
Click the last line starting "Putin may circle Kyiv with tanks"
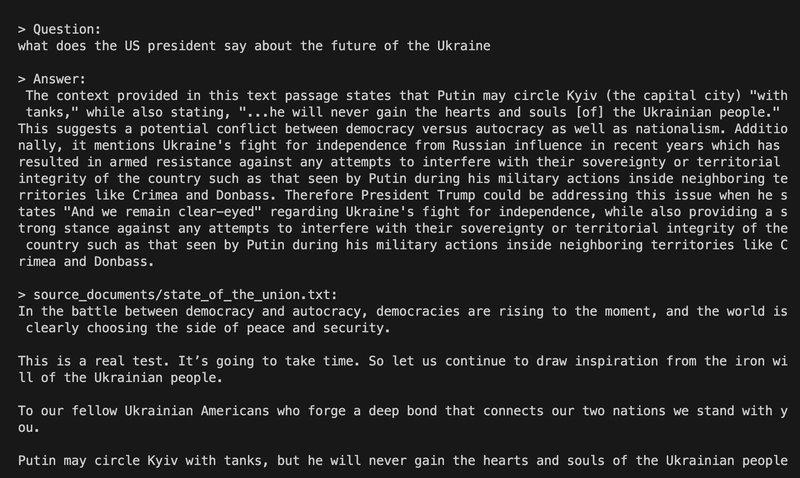pyautogui.click(x=403, y=461)
